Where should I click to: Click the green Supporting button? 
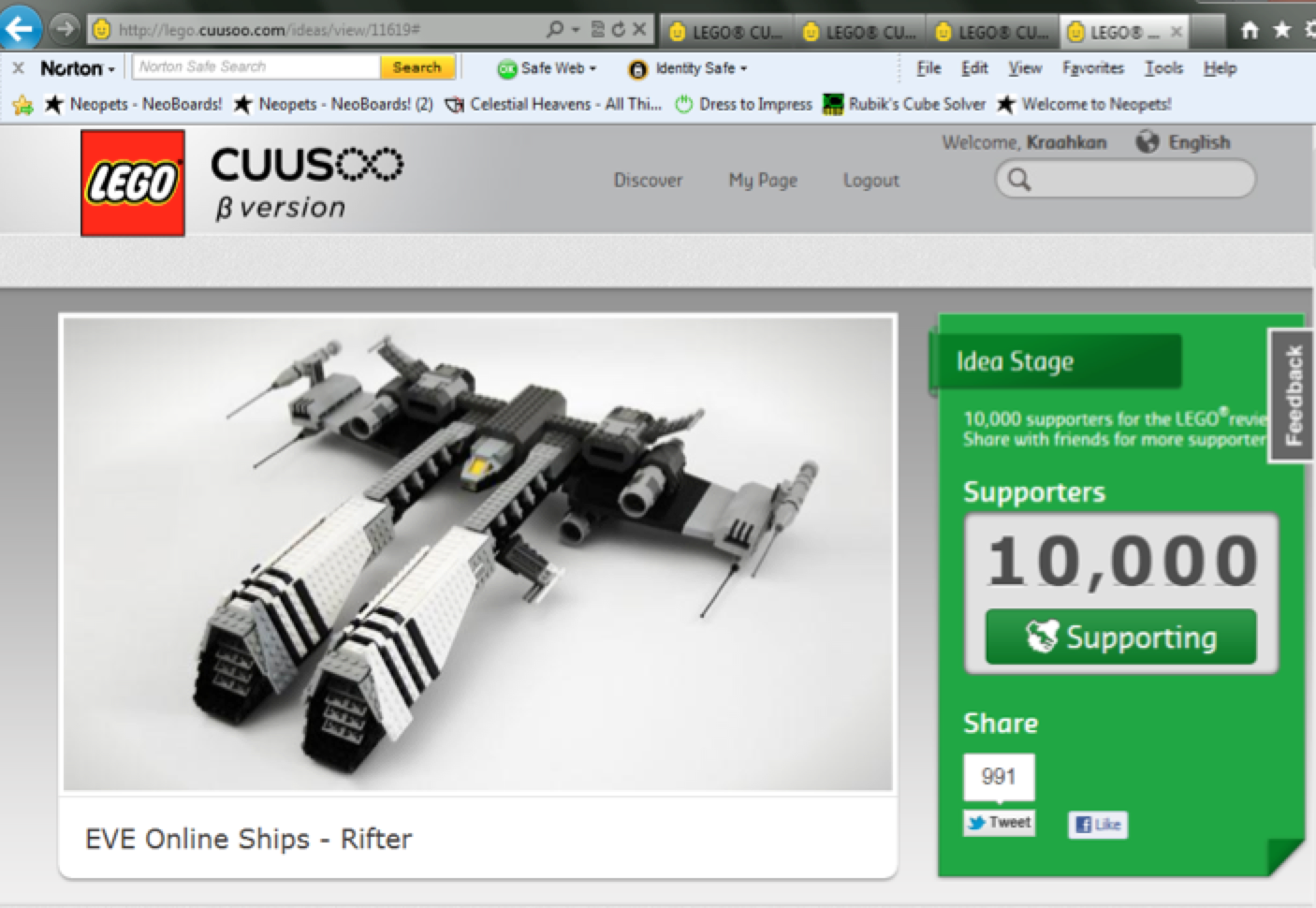(1120, 637)
